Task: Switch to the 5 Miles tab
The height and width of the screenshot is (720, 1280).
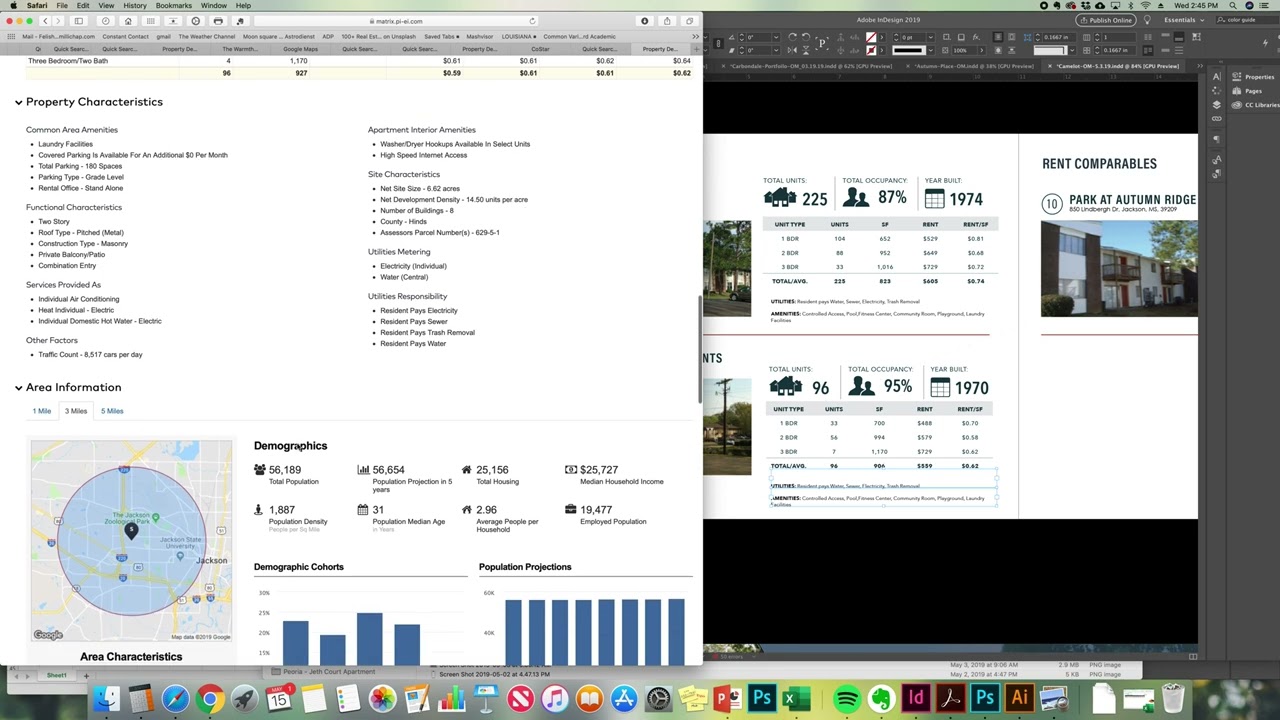Action: (x=112, y=411)
